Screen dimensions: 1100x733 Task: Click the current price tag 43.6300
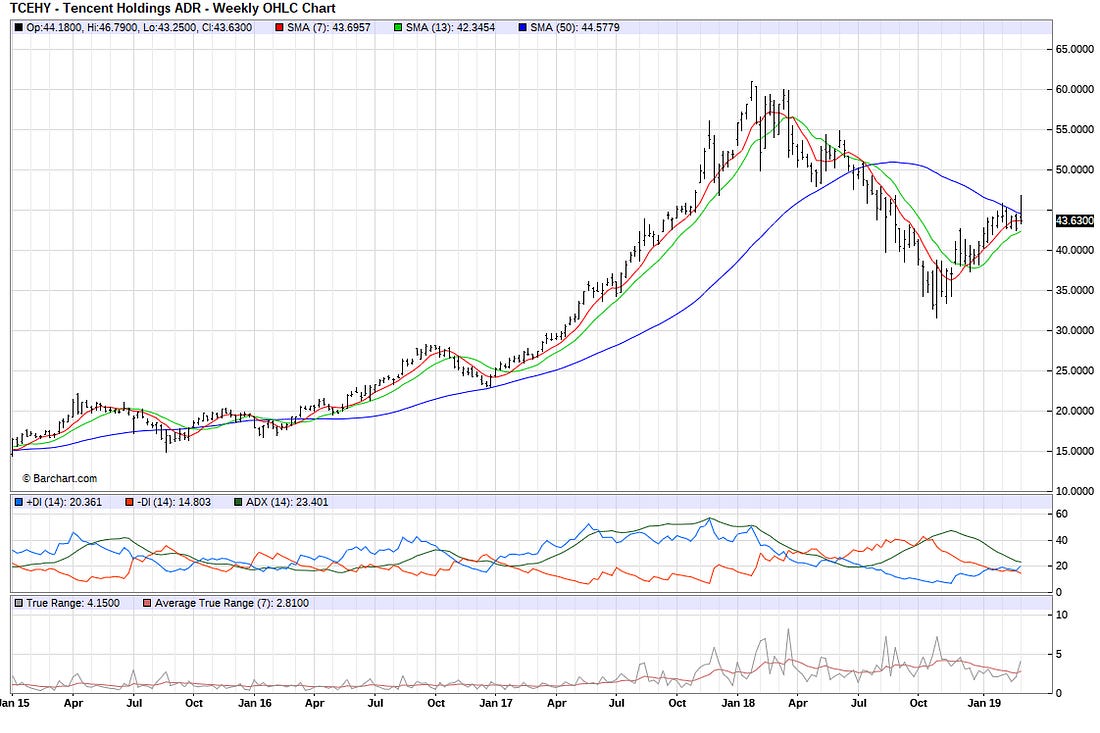click(1075, 221)
